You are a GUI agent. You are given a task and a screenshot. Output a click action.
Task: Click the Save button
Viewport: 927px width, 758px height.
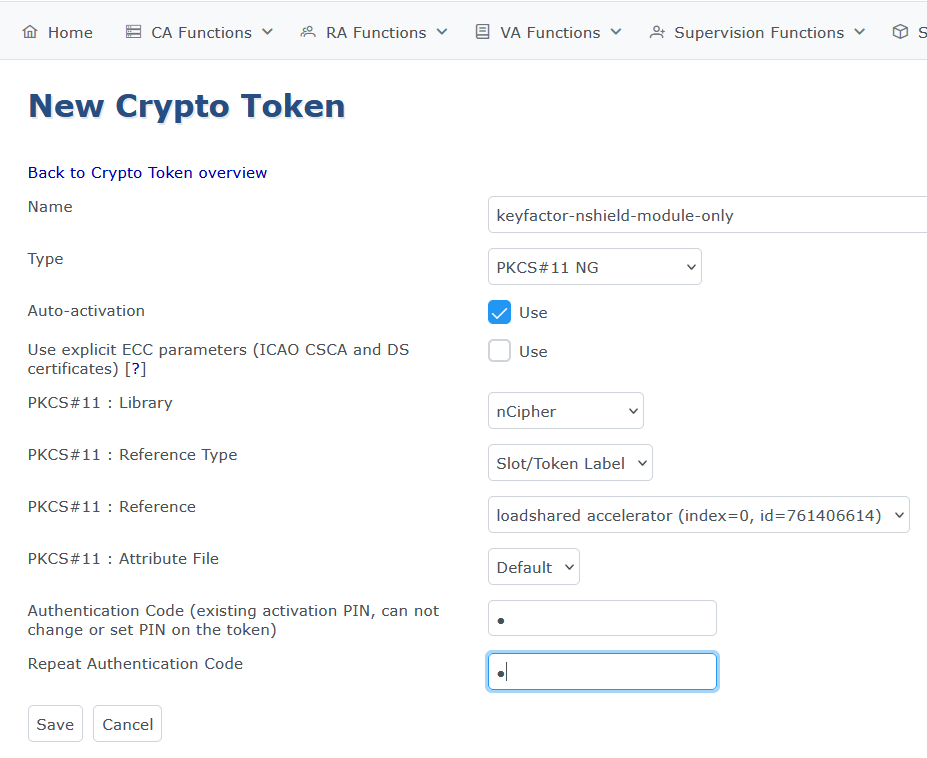click(55, 723)
